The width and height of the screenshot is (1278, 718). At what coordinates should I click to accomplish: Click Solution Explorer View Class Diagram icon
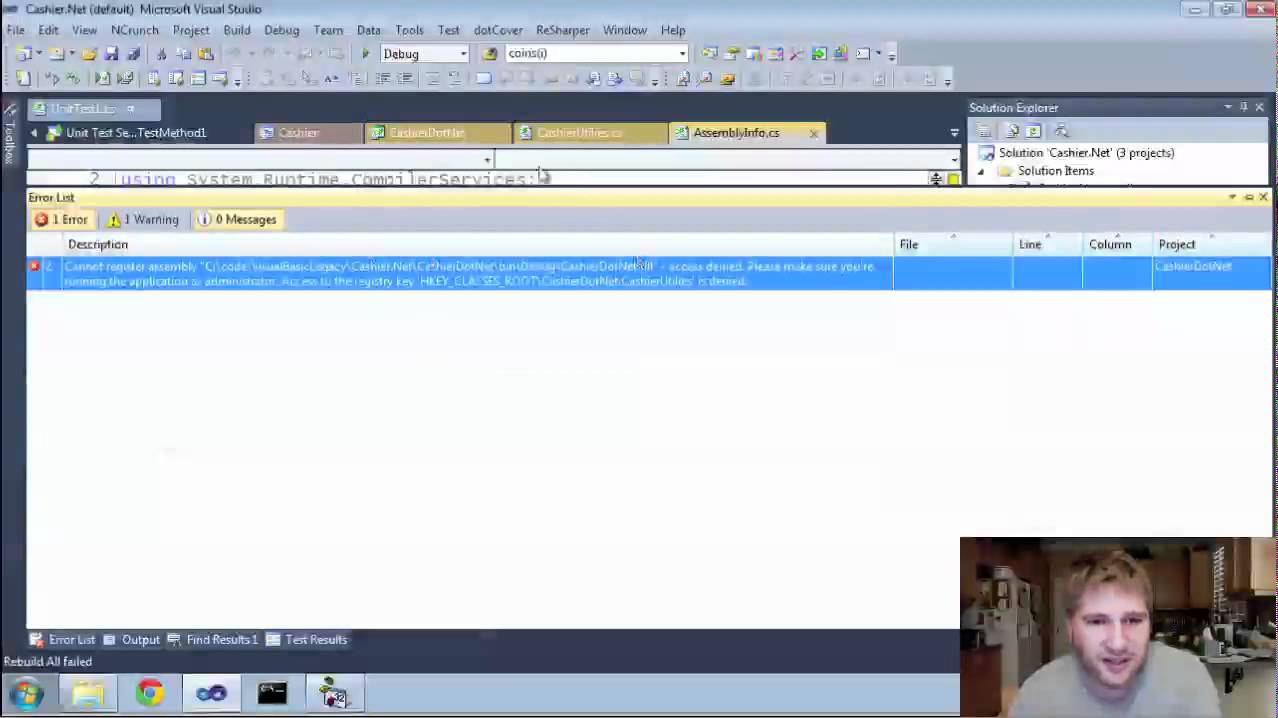pos(1061,131)
